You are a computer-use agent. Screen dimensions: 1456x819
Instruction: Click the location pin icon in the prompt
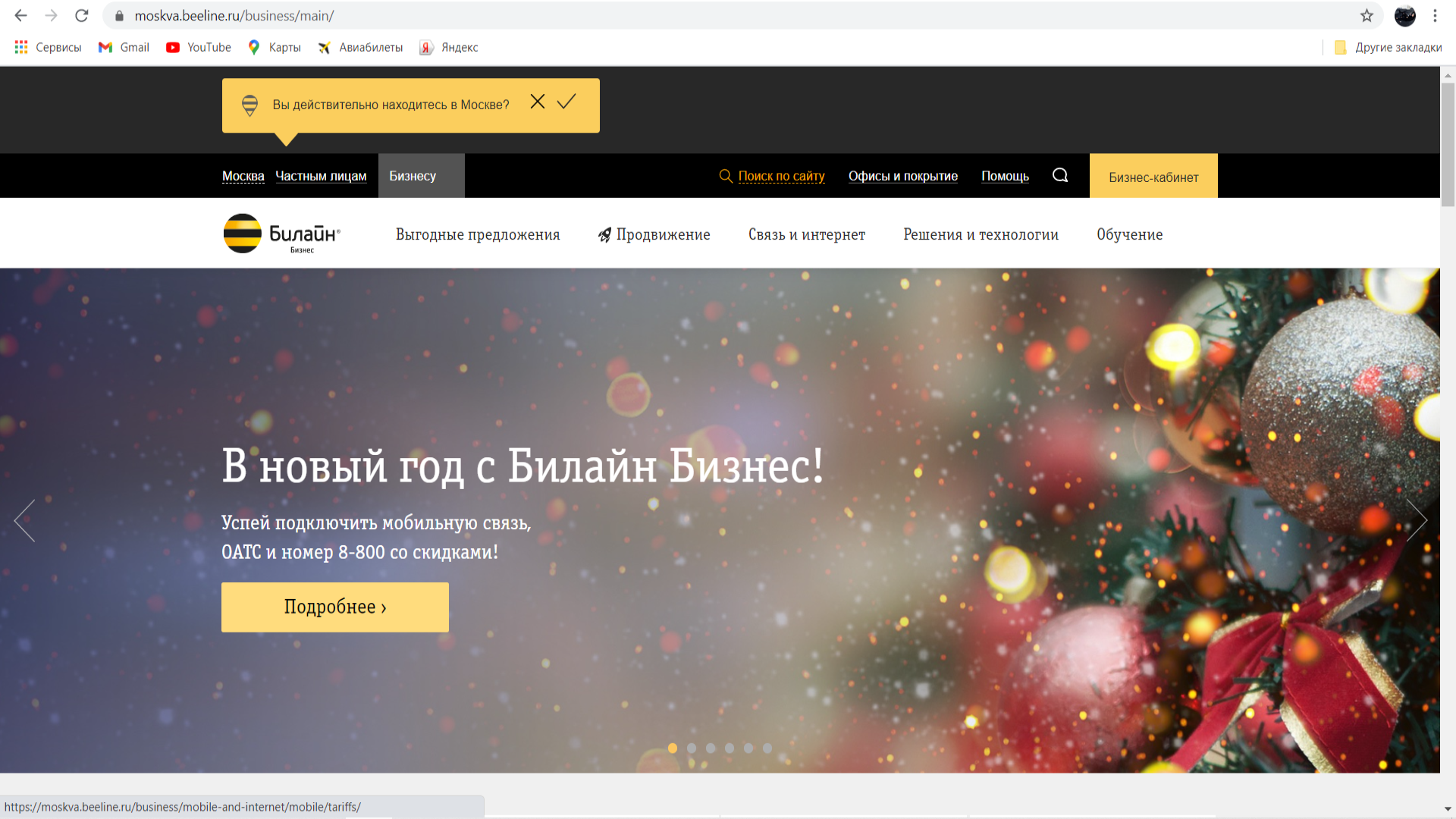(x=249, y=105)
